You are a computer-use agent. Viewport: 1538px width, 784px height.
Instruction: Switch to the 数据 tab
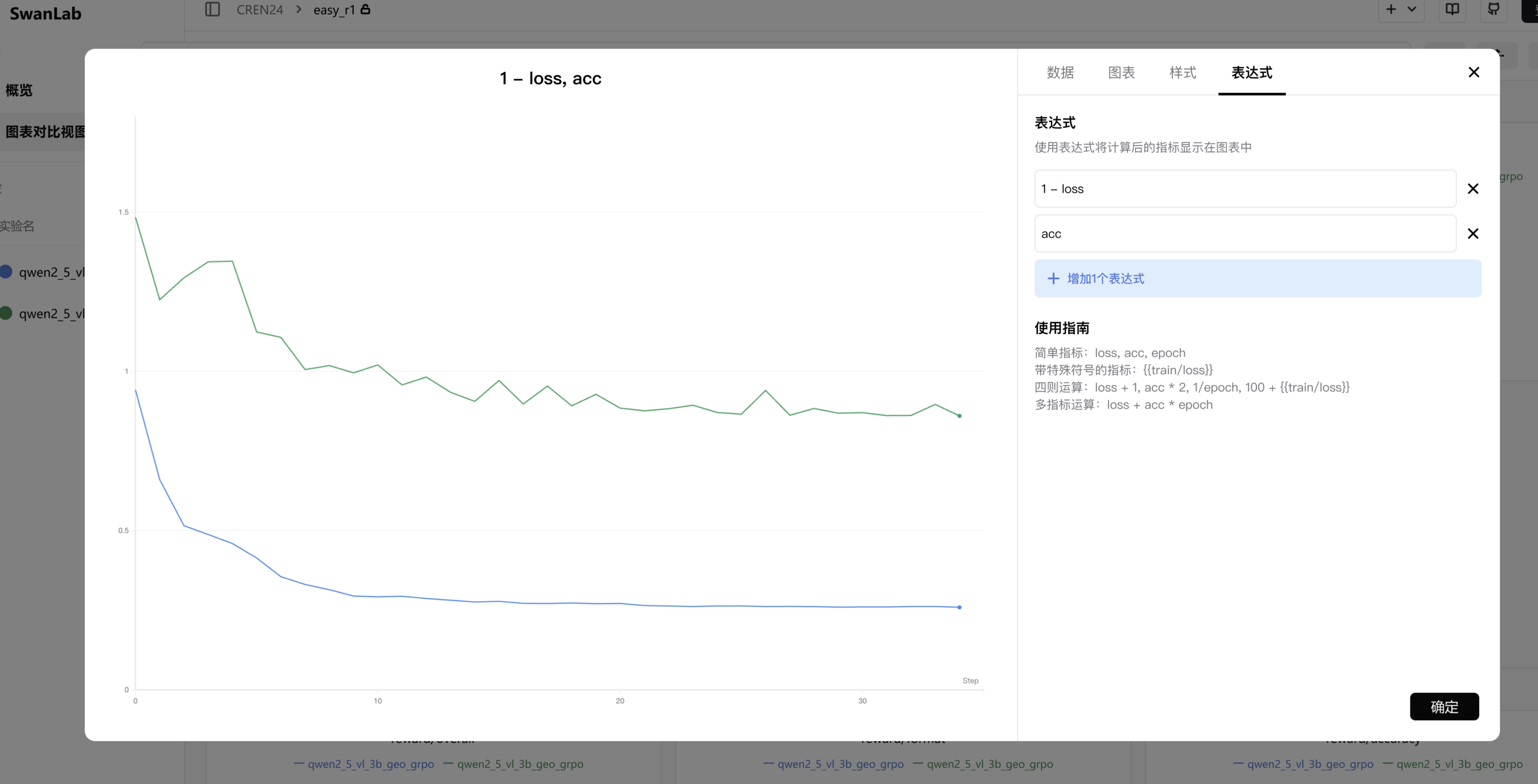(1060, 72)
